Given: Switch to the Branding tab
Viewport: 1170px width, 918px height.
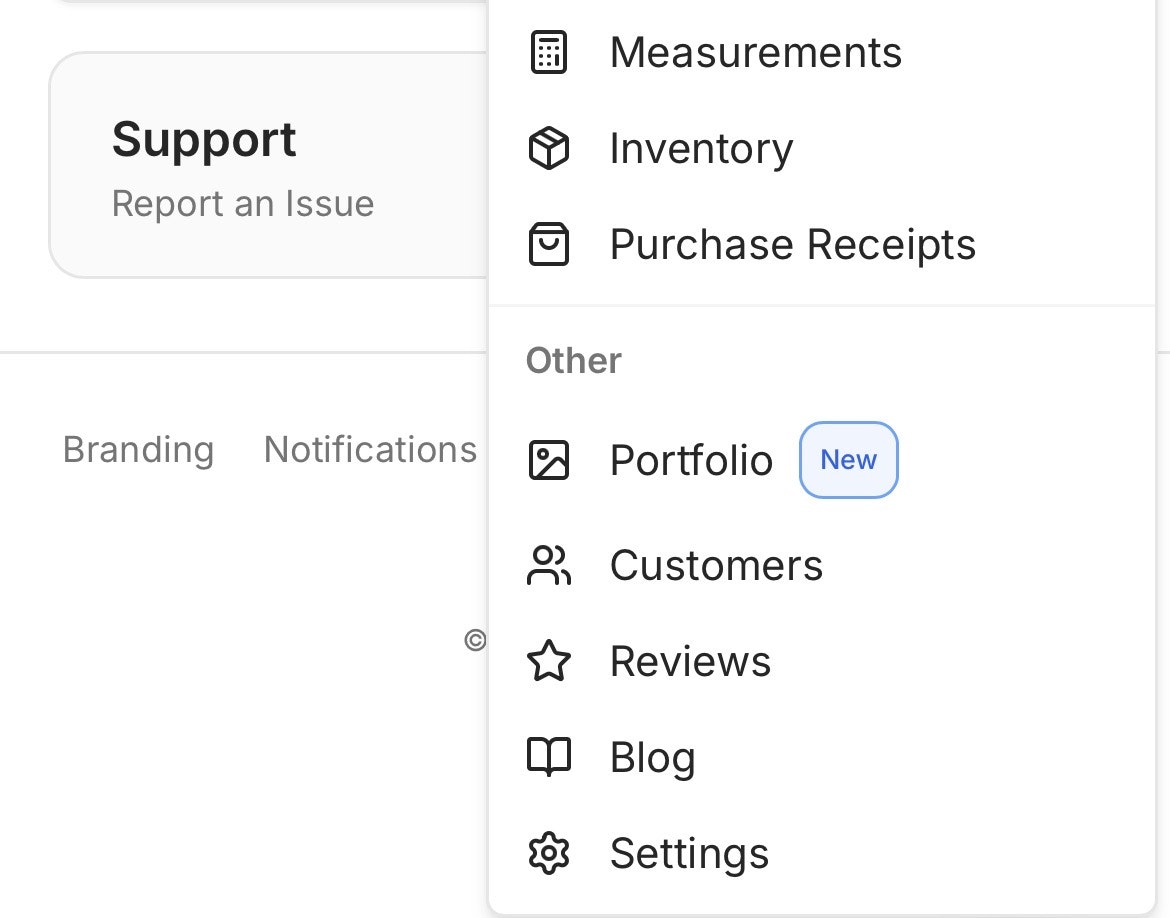Looking at the screenshot, I should [138, 450].
